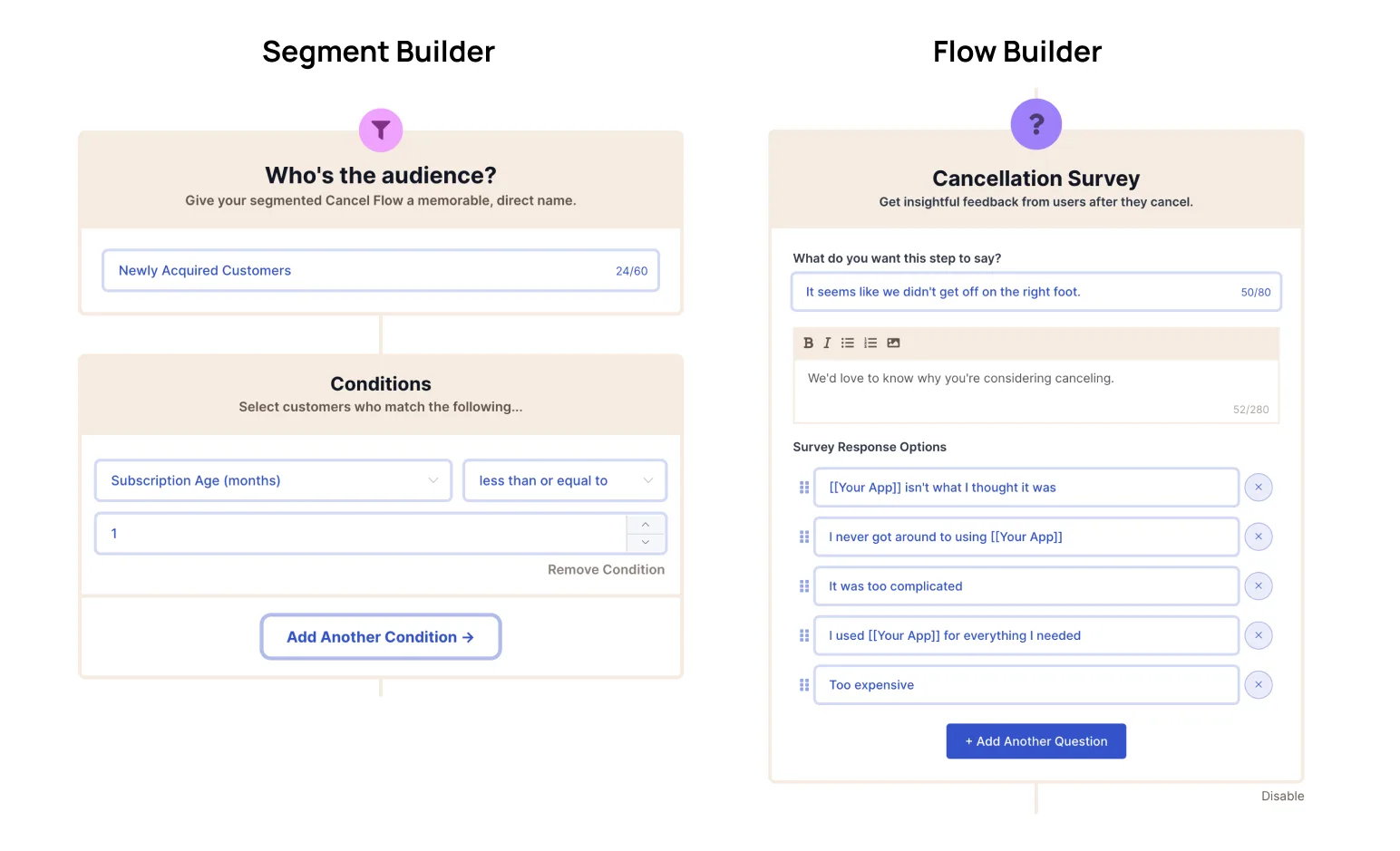Edit the Newly Acquired Customers name field
Screen dimensions: 1400x851
[381, 270]
